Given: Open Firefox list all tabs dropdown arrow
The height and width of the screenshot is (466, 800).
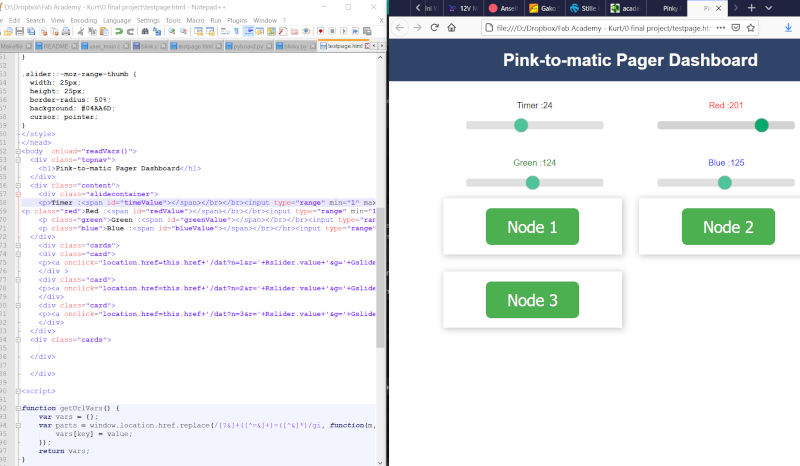Looking at the screenshot, I should [769, 8].
